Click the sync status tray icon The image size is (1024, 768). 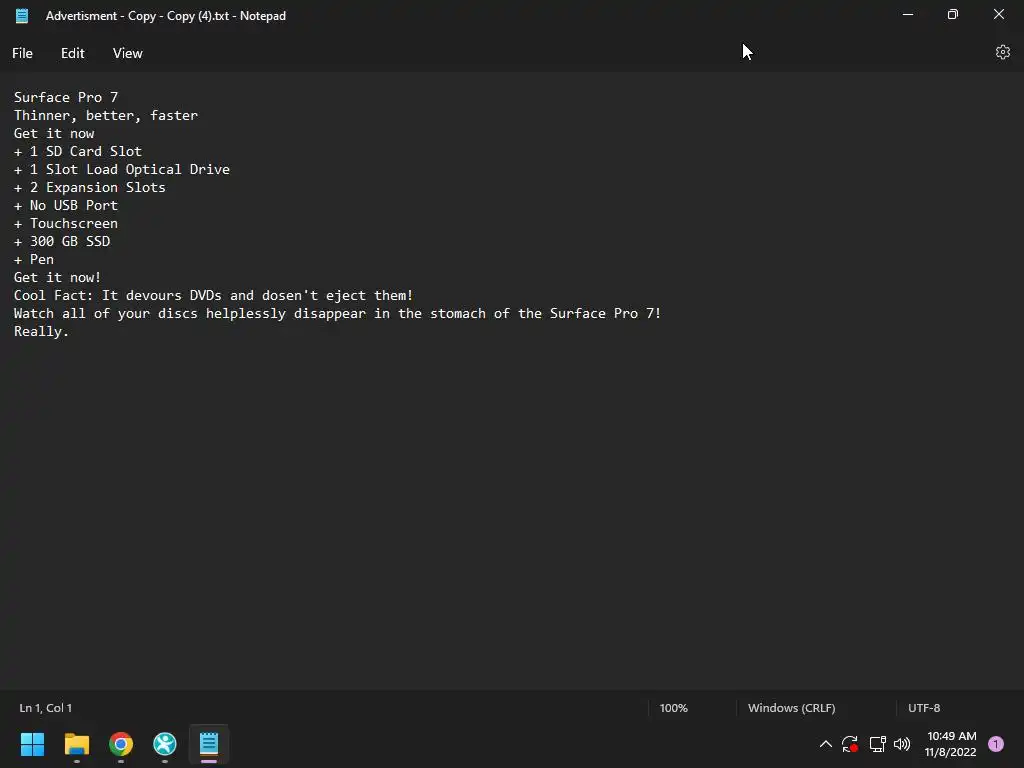(x=850, y=744)
